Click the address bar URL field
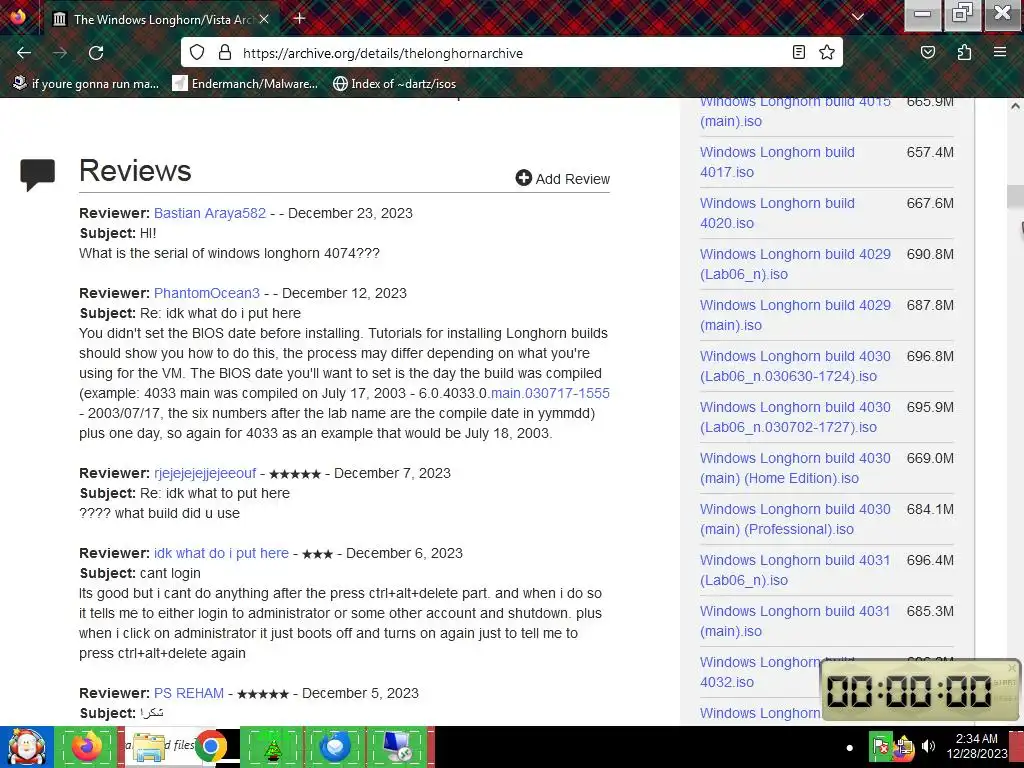The image size is (1024, 768). [x=513, y=53]
